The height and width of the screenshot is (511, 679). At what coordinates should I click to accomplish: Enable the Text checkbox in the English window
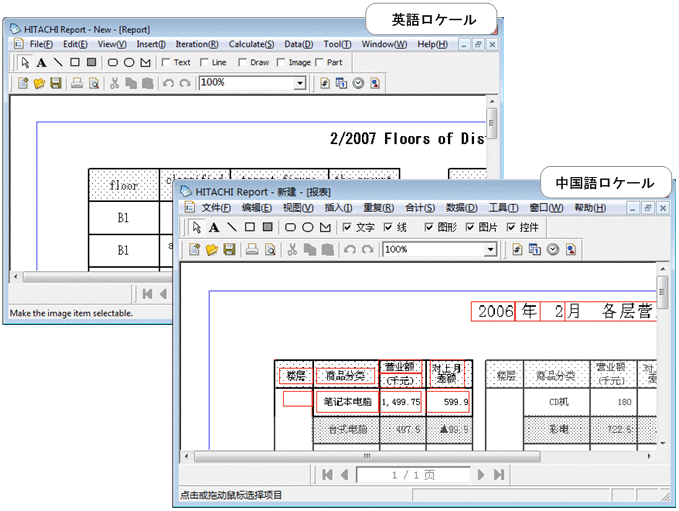pyautogui.click(x=167, y=63)
